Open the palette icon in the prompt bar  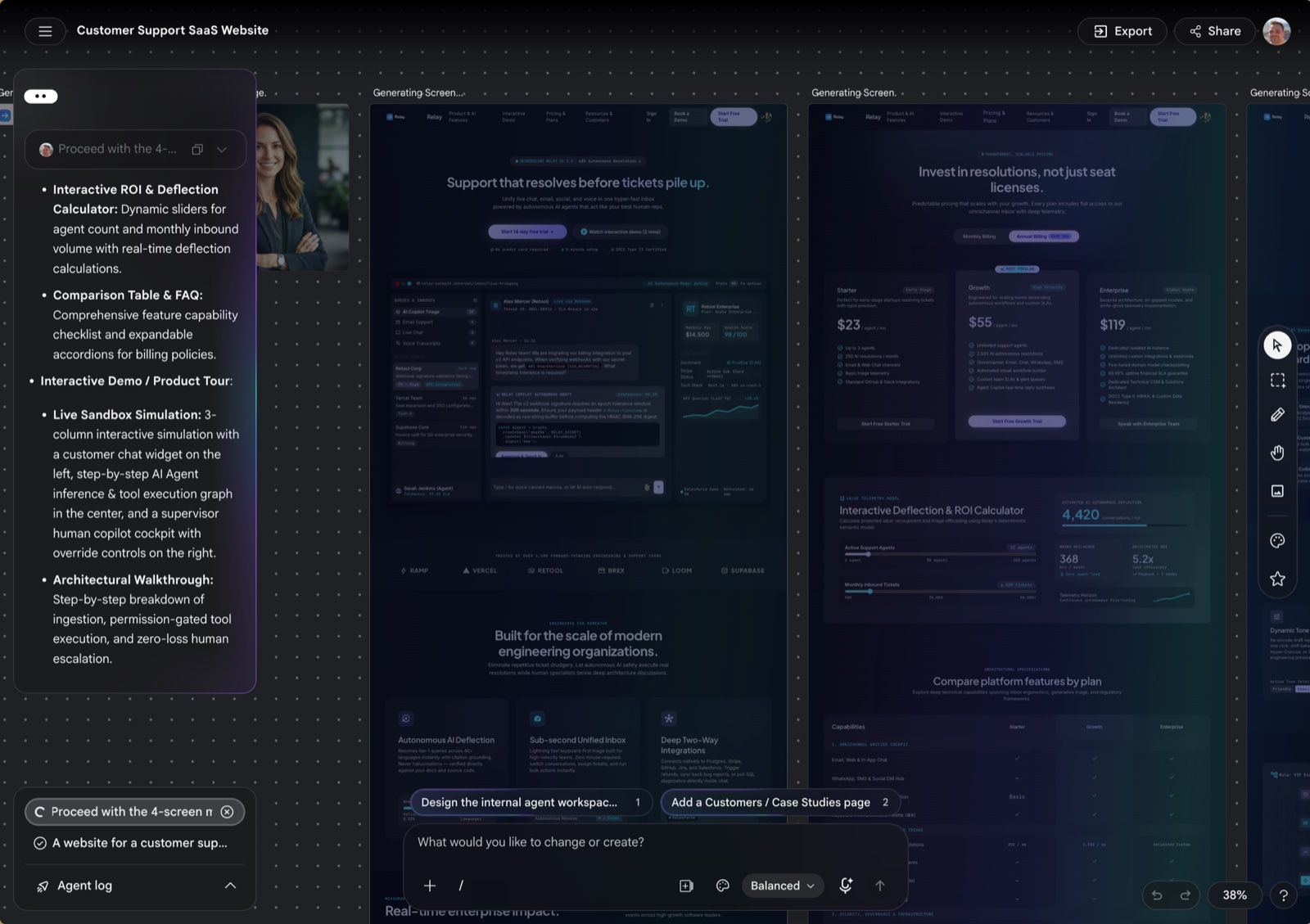pyautogui.click(x=722, y=886)
